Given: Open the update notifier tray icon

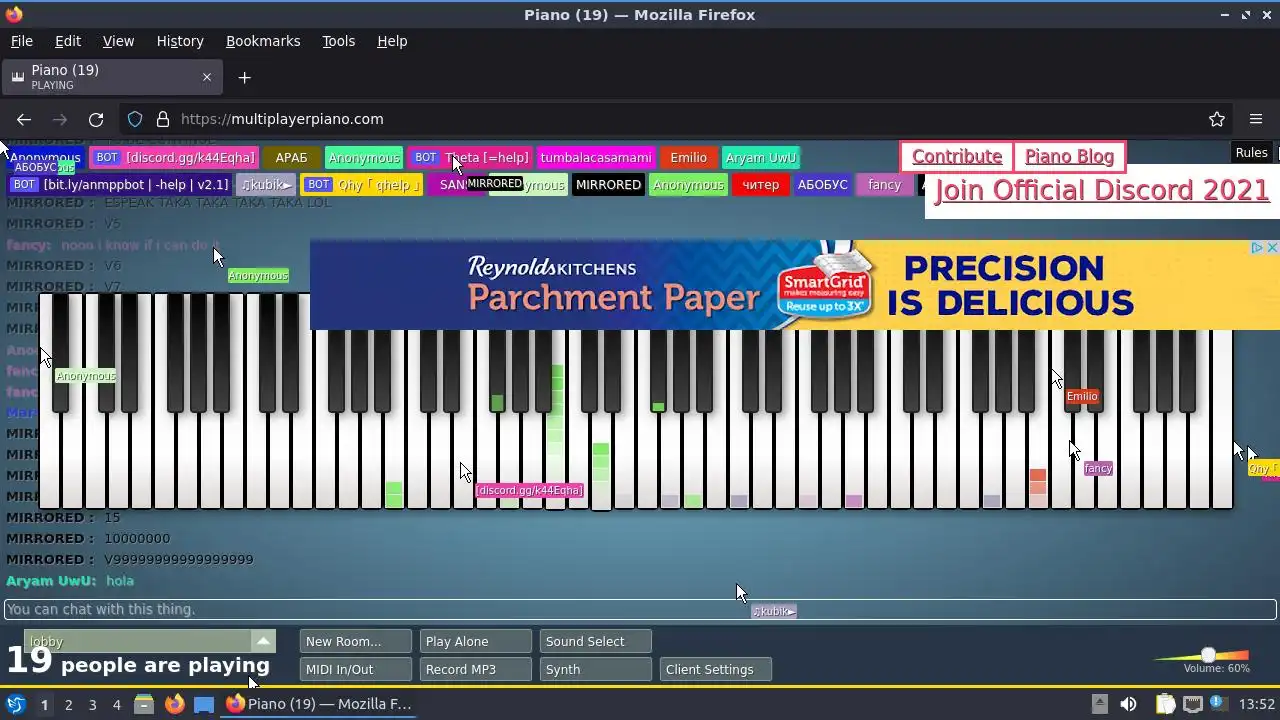Looking at the screenshot, I should [1220, 704].
